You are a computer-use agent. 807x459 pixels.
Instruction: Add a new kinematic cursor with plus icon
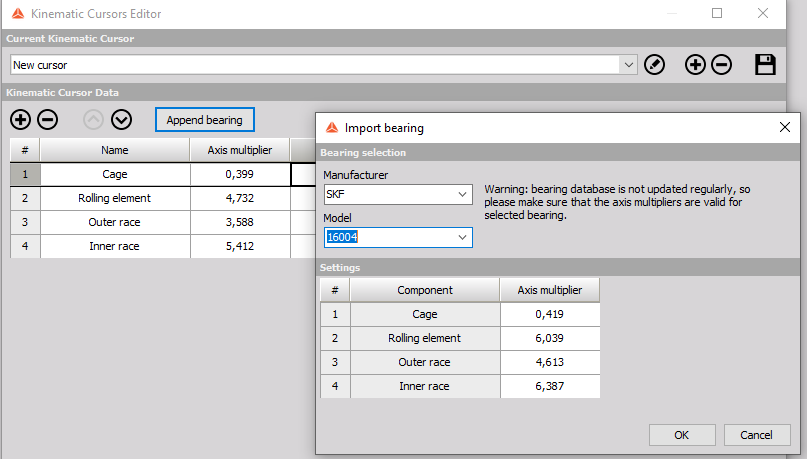pyautogui.click(x=695, y=65)
